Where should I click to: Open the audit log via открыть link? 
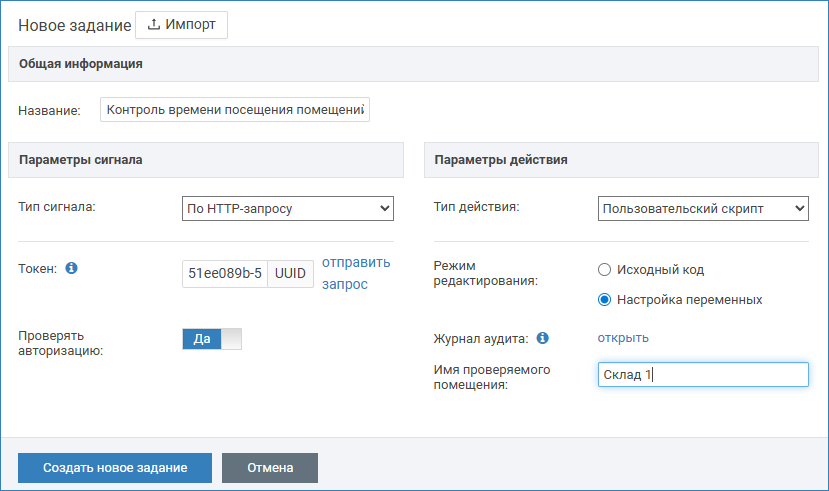tap(622, 338)
